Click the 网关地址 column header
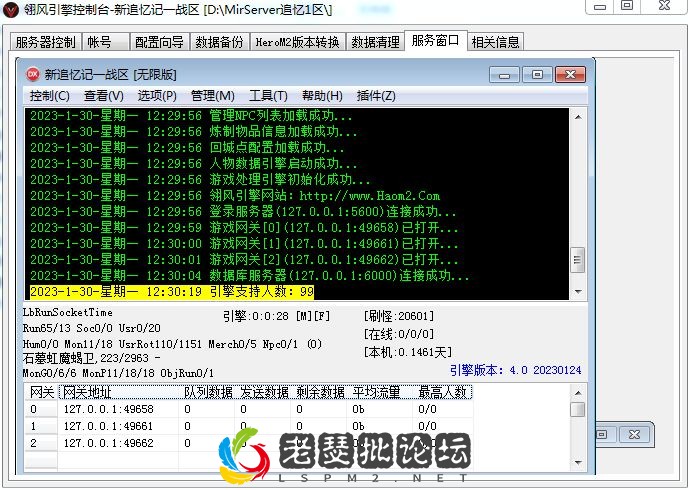Image resolution: width=690 pixels, height=490 pixels. pos(119,392)
